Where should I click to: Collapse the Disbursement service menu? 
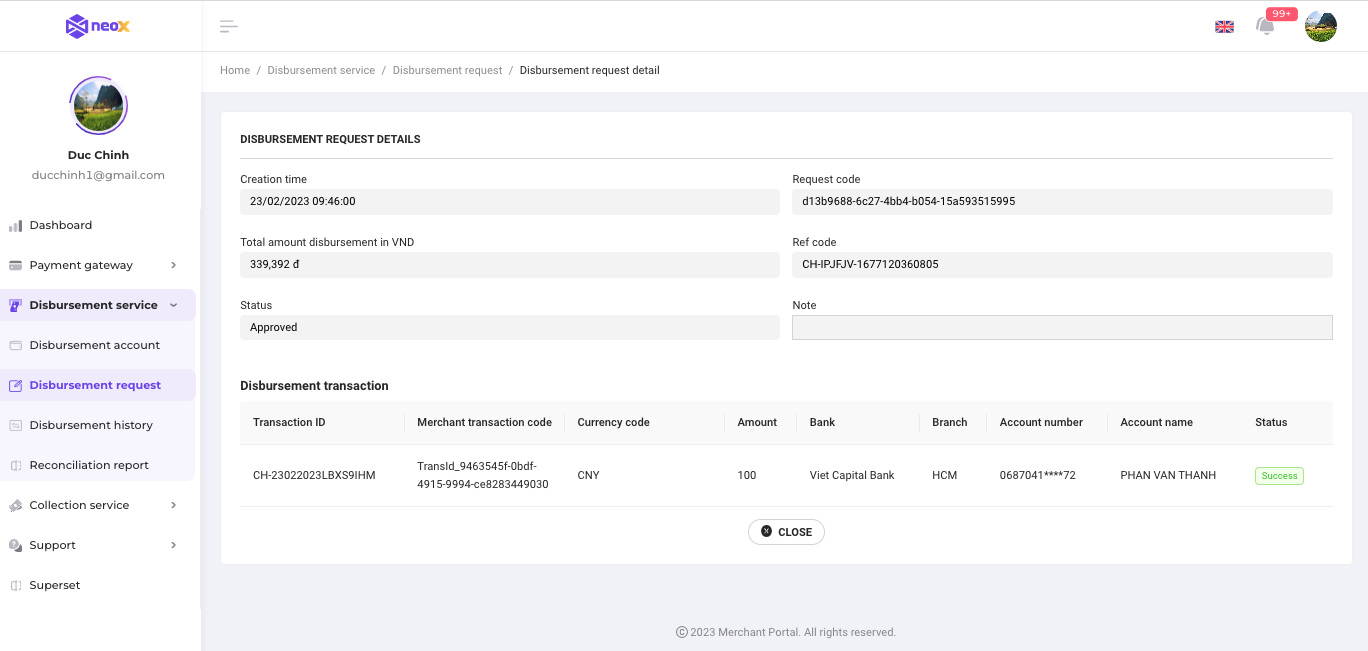point(173,305)
